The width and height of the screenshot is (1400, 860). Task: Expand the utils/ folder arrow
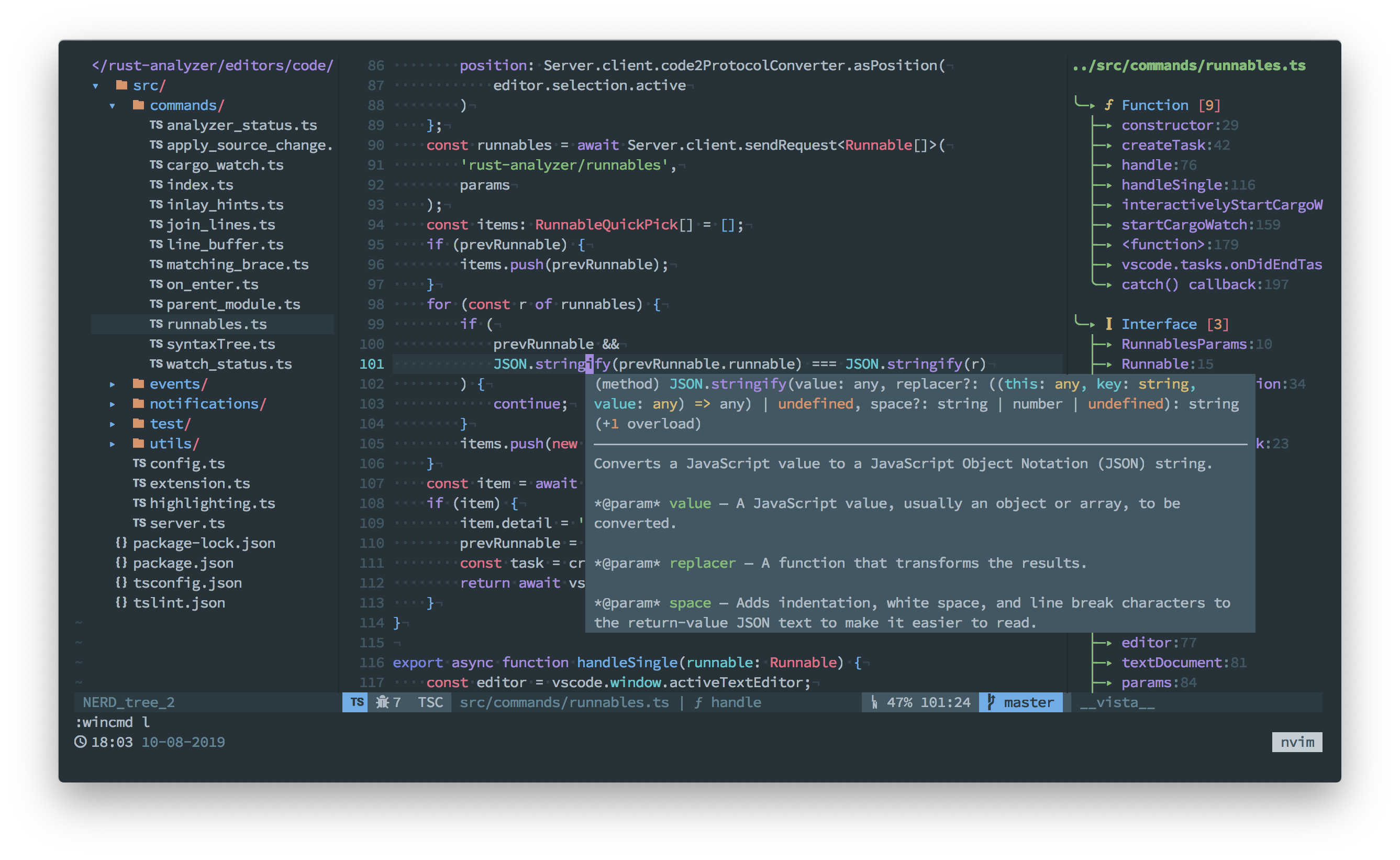click(x=113, y=444)
